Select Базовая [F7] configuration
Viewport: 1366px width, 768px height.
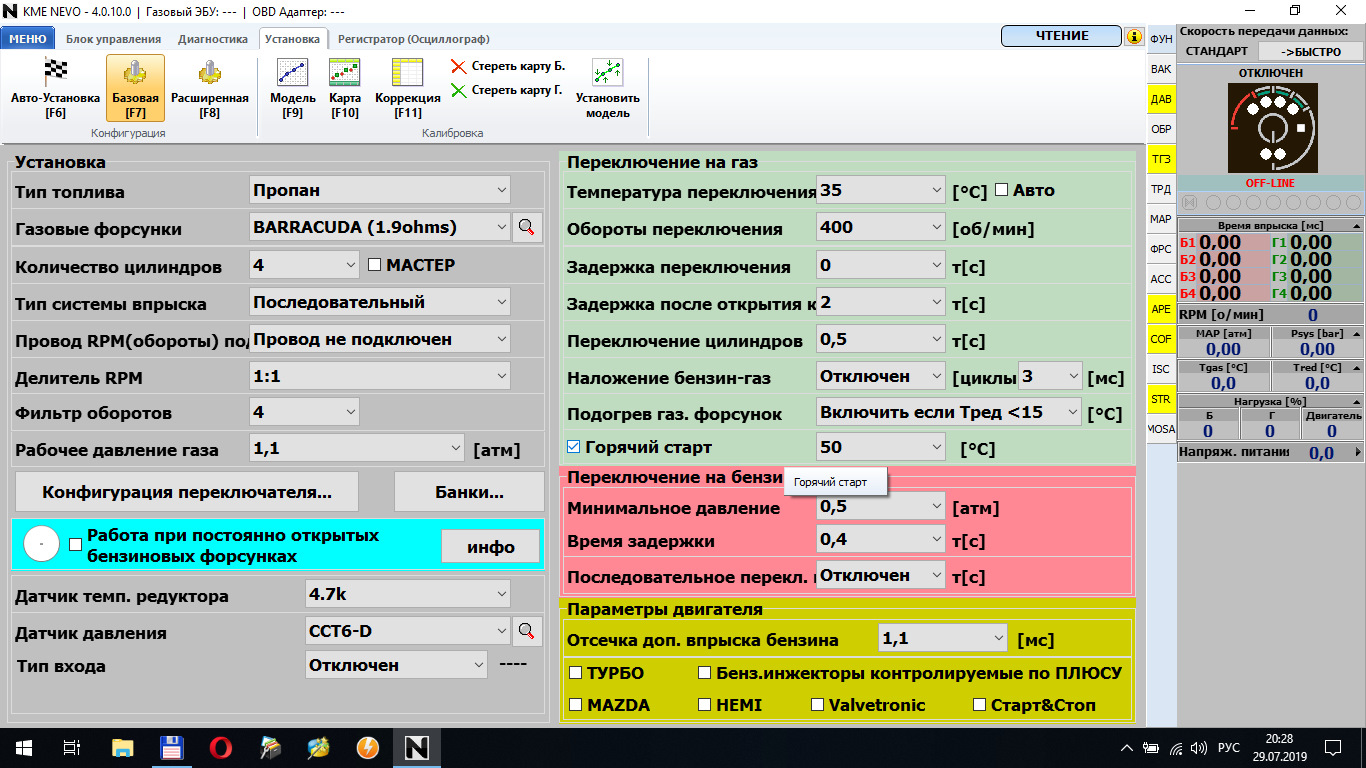(135, 88)
